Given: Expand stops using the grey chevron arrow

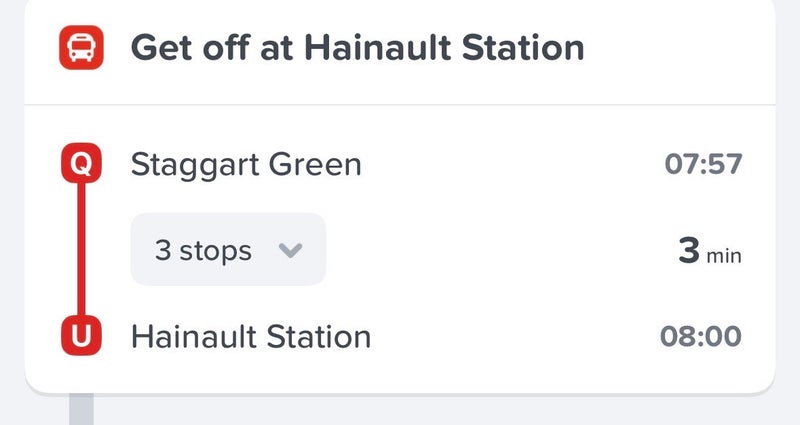Looking at the screenshot, I should [290, 250].
